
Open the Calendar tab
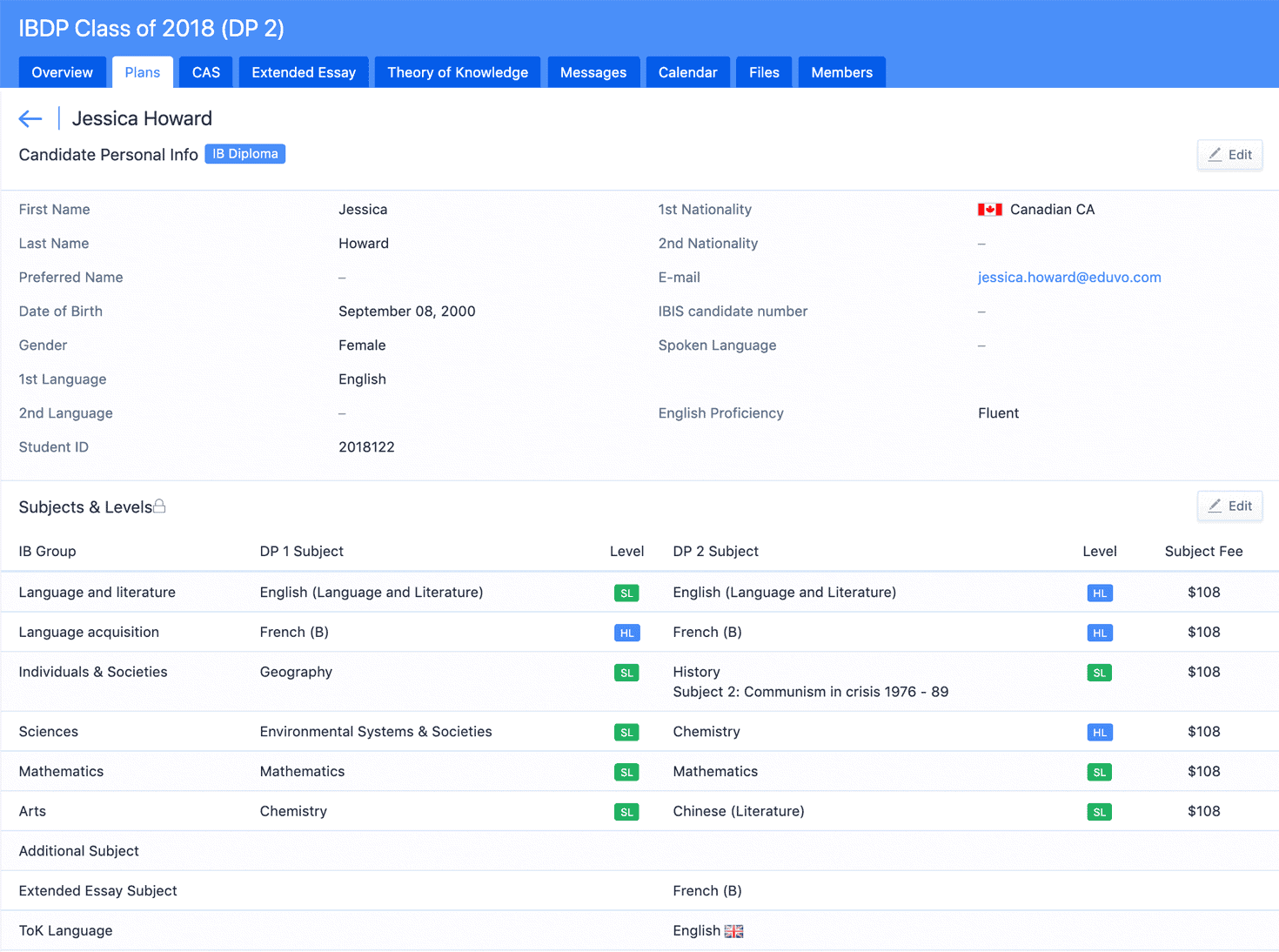click(x=687, y=72)
